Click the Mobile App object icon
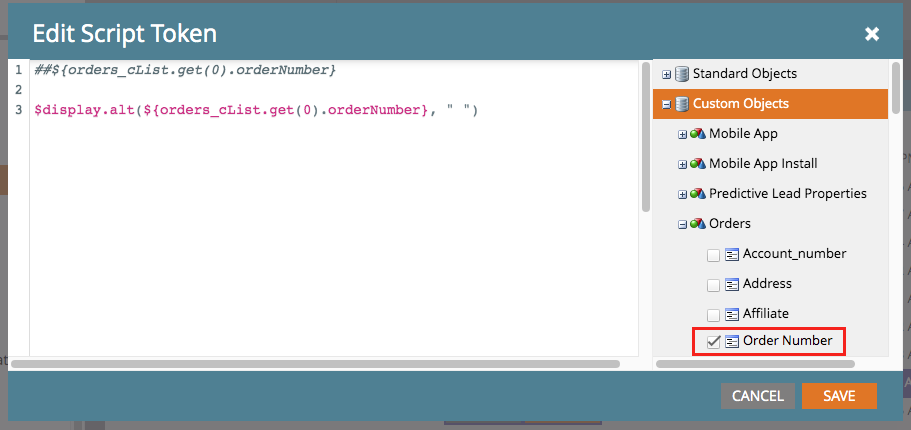Viewport: 911px width, 430px height. (698, 134)
